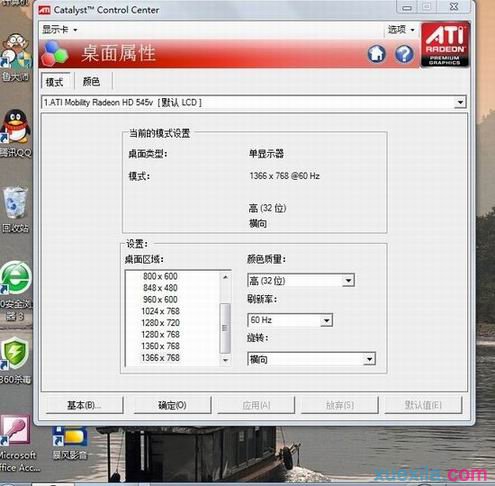
Task: Click the 基本(B)... button
Action: [84, 405]
